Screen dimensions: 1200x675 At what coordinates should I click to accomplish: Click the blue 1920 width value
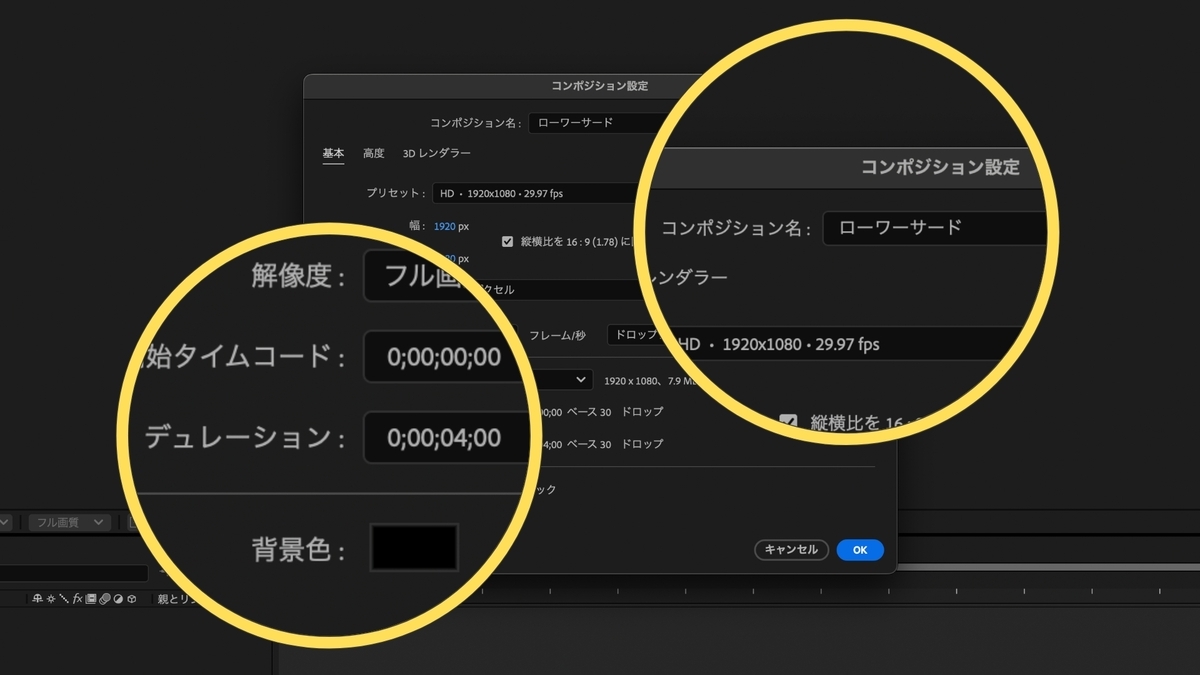coord(445,226)
